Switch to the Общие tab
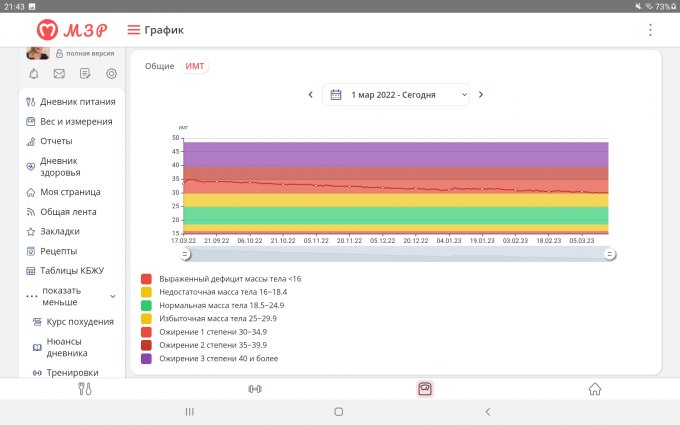 click(x=160, y=66)
